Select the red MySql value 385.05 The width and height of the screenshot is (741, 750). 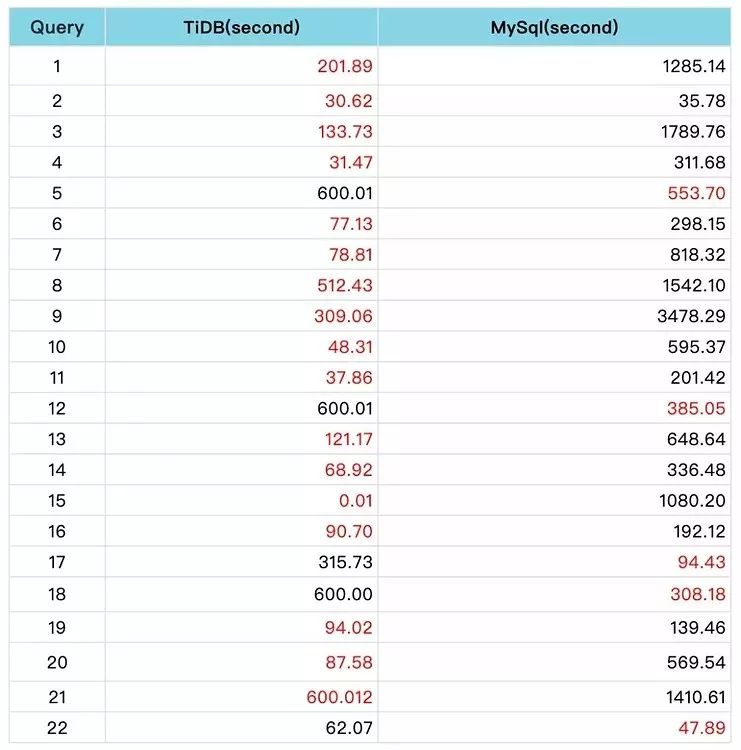pos(696,408)
